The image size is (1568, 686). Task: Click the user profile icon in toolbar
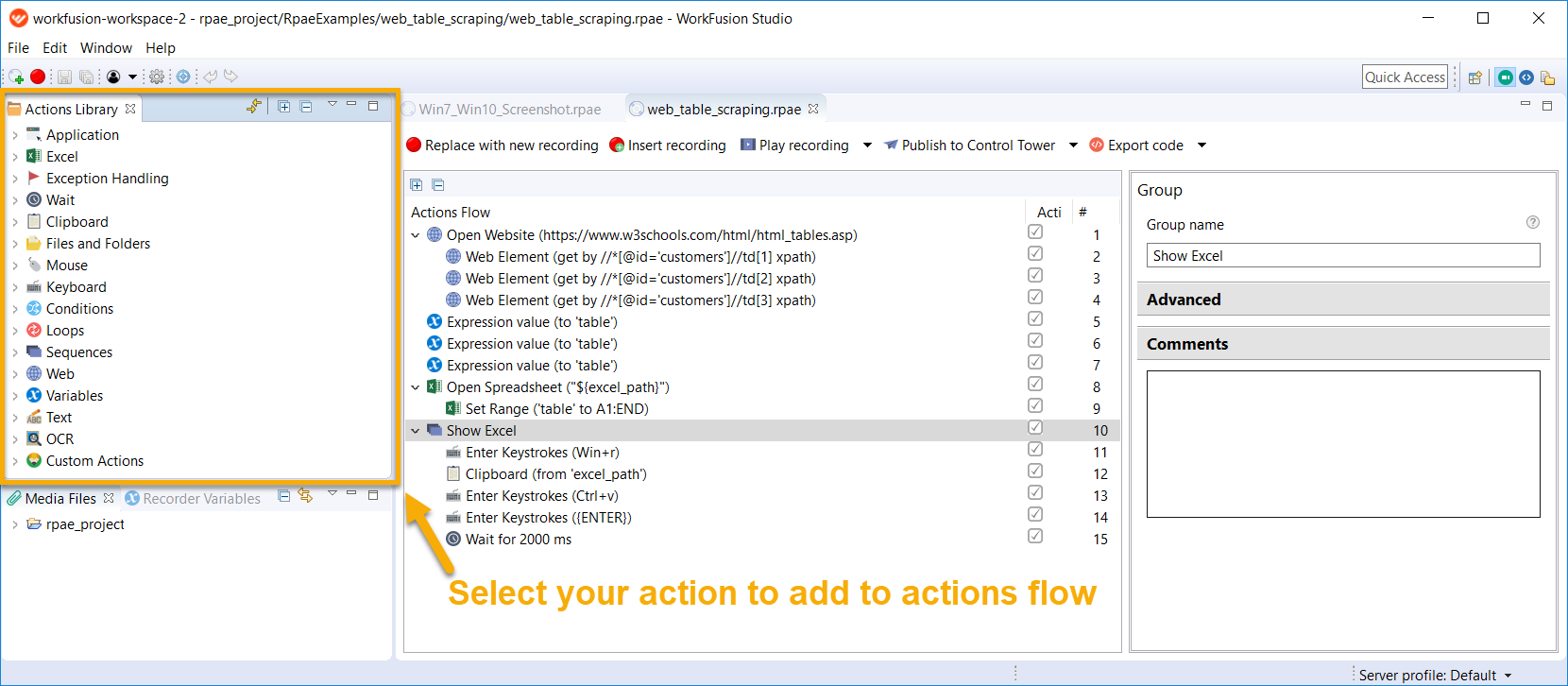point(113,77)
